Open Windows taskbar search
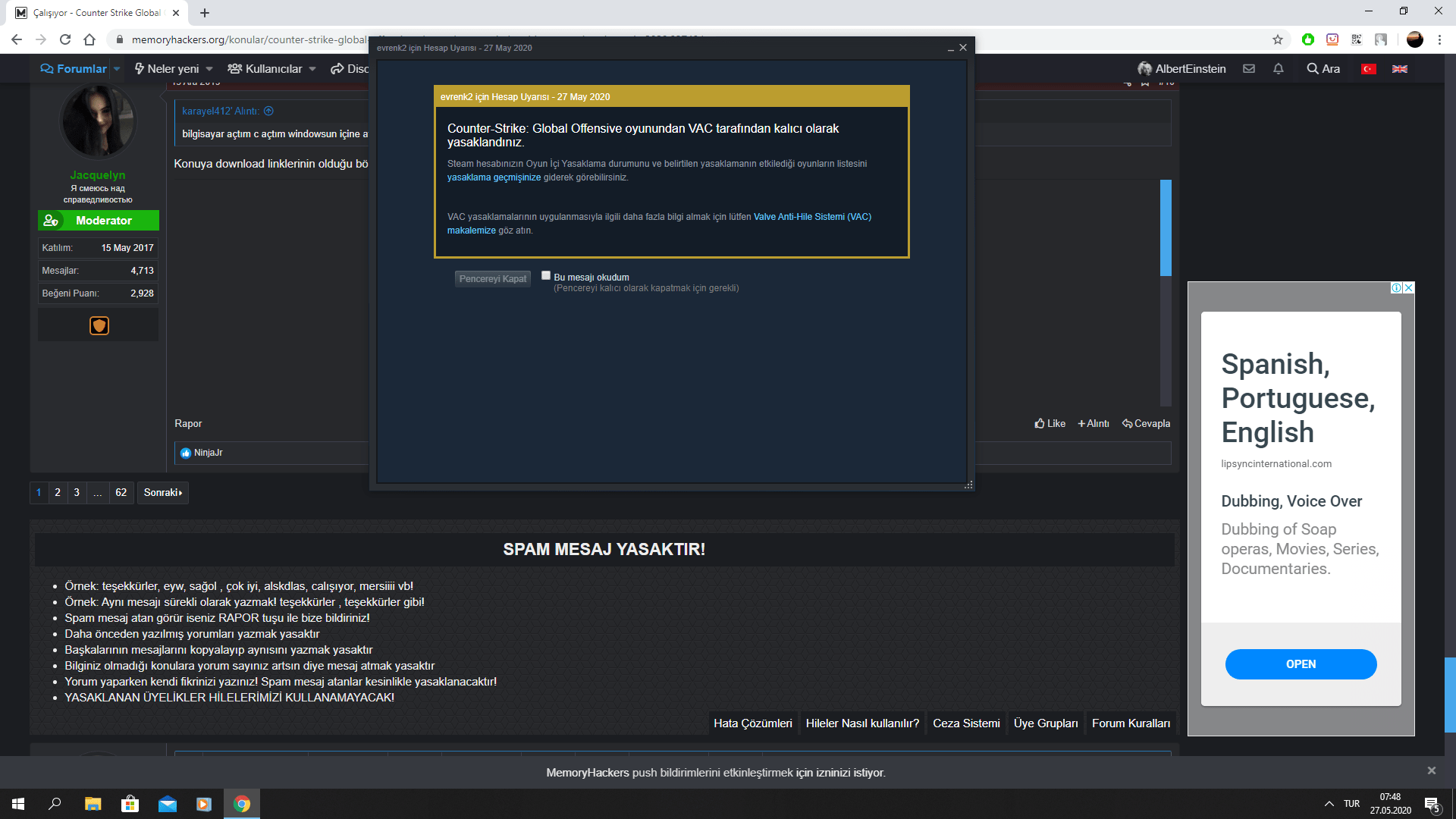 (55, 804)
